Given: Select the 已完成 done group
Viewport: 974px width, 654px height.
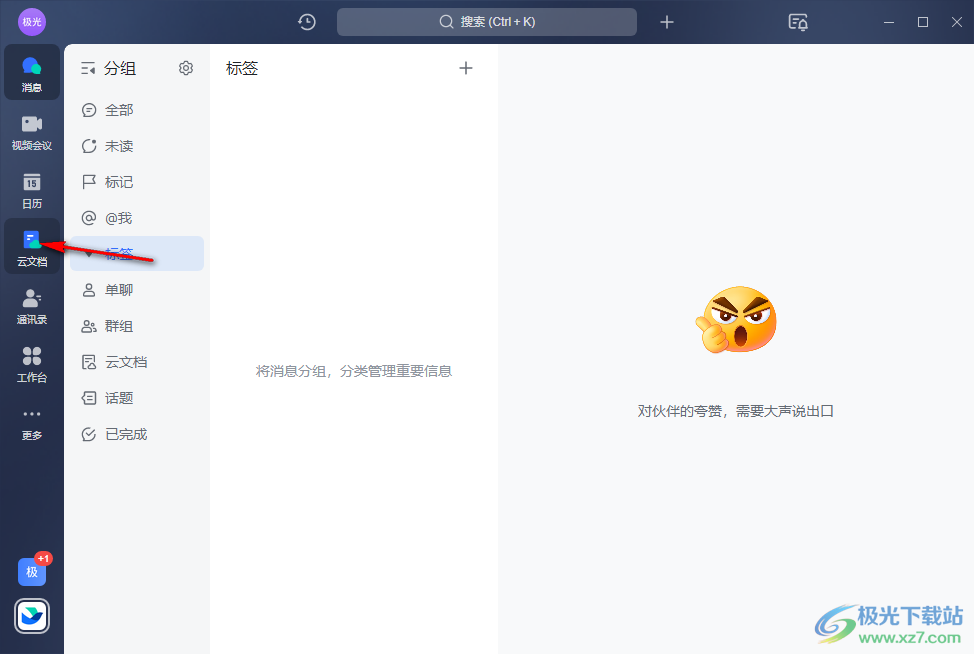Looking at the screenshot, I should click(137, 434).
